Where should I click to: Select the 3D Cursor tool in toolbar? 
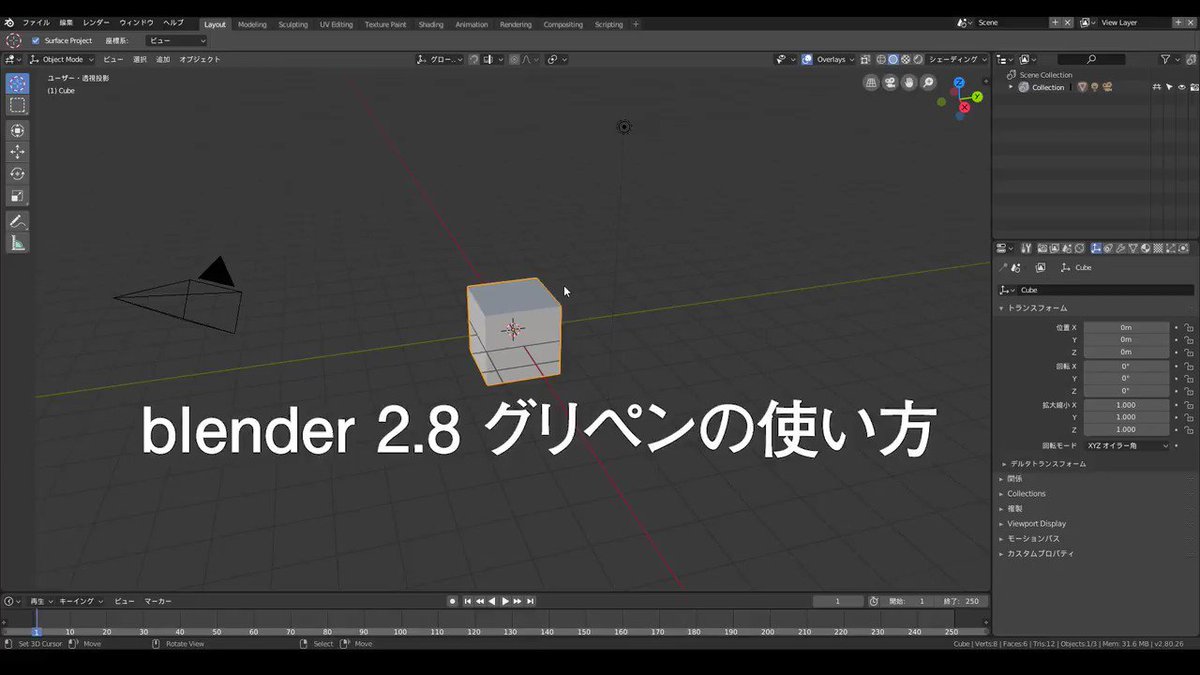coord(17,83)
